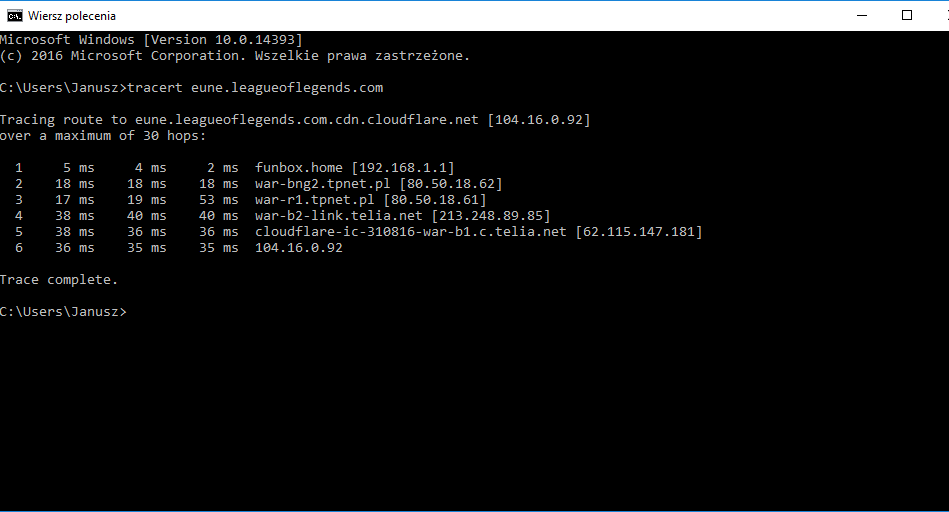Click the last C:\Users\Janusz> prompt line

63,312
